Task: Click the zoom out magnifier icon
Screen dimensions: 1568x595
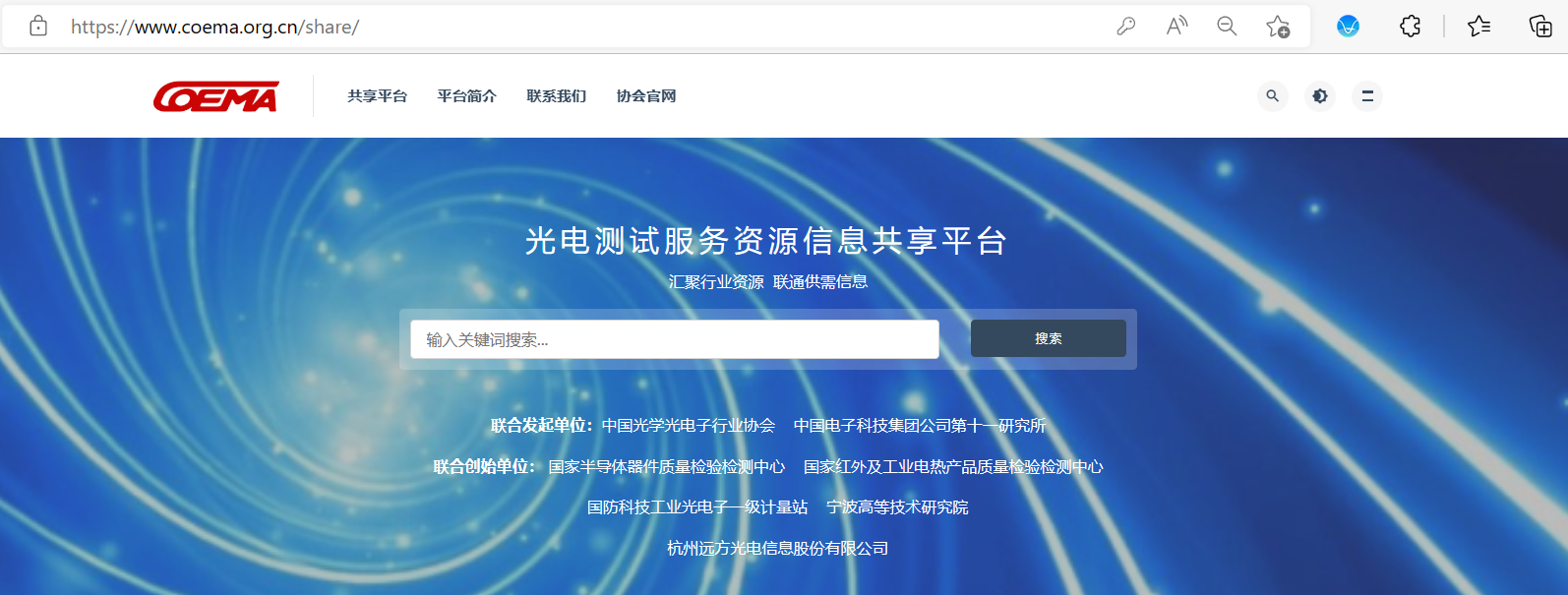Action: 1227,27
